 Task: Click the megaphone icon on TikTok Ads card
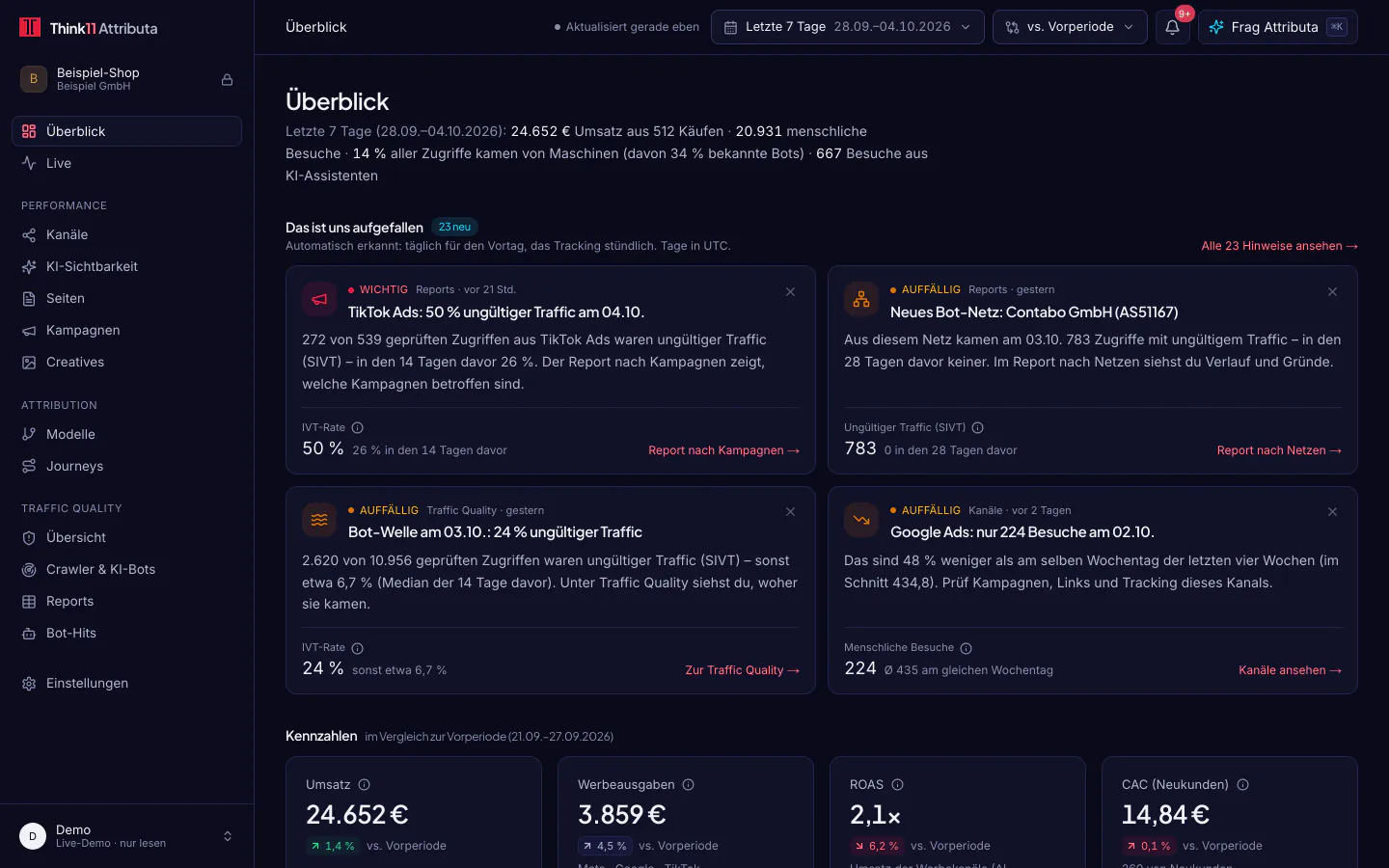(x=319, y=299)
